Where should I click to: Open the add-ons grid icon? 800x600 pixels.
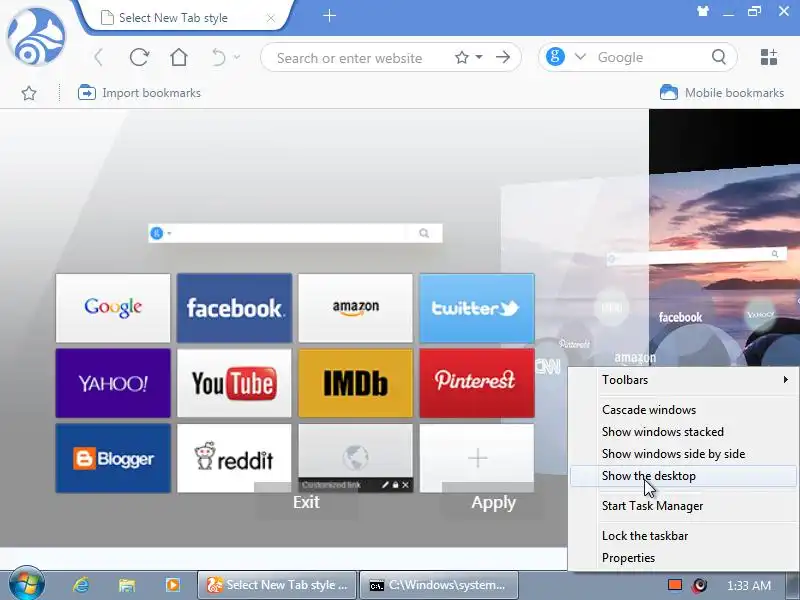tap(768, 57)
